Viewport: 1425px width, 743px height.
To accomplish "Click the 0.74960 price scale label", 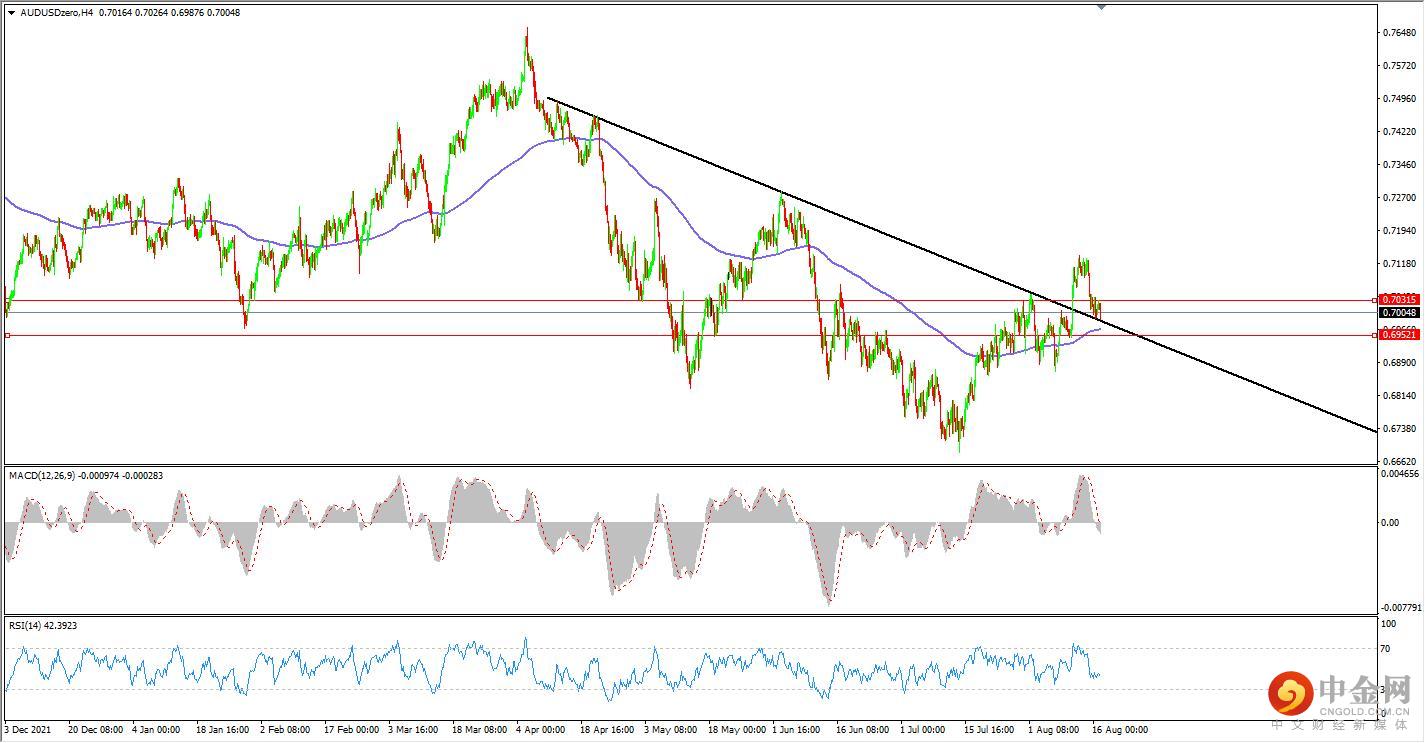I will click(1399, 98).
